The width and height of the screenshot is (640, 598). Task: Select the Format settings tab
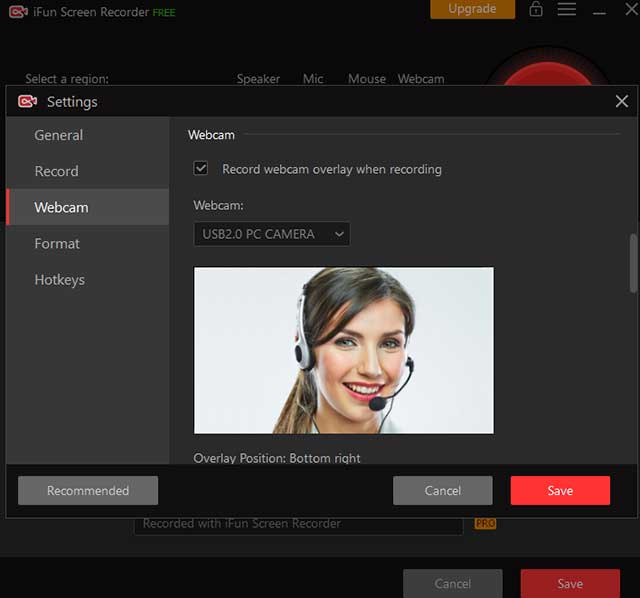(57, 243)
